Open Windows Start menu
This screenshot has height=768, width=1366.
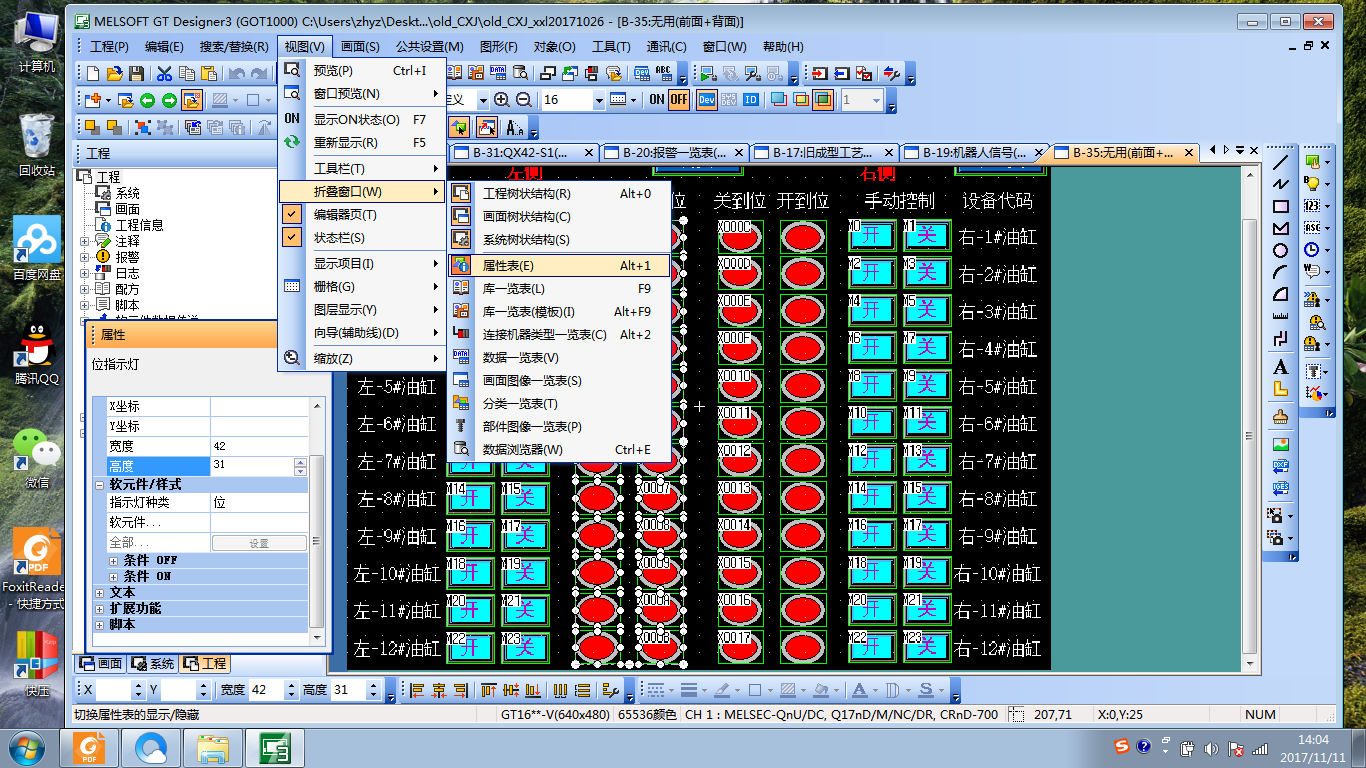point(25,747)
